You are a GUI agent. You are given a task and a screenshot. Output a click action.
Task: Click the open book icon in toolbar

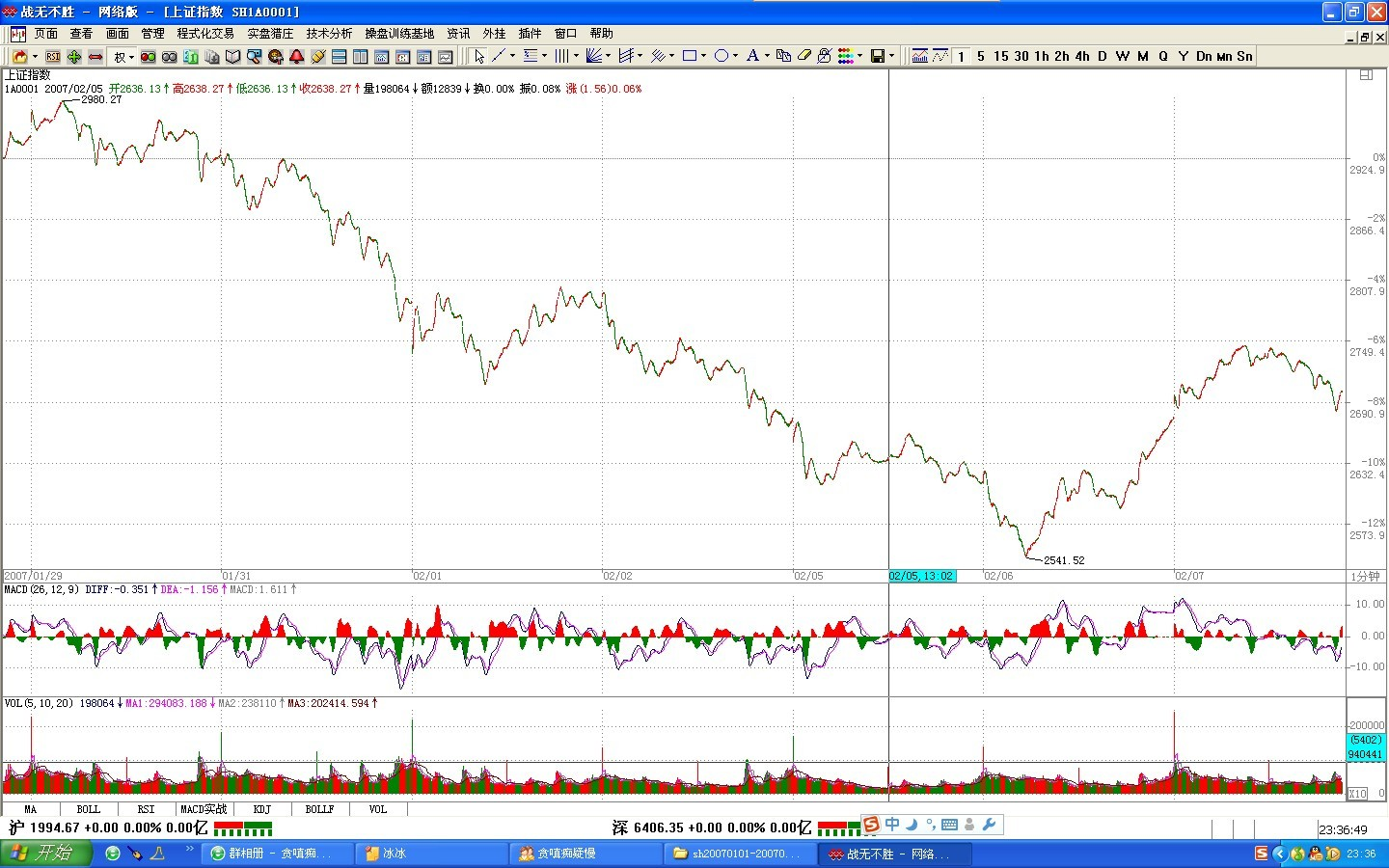(x=232, y=57)
